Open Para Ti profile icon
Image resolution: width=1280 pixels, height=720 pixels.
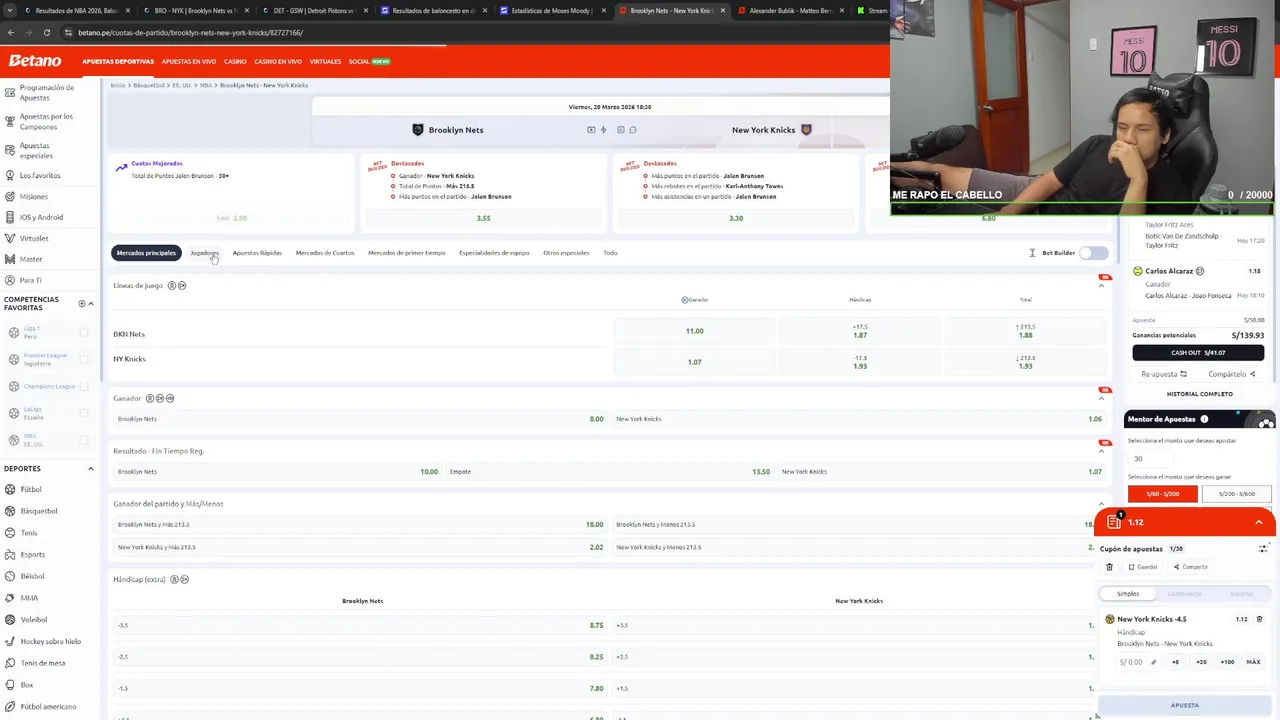10,280
